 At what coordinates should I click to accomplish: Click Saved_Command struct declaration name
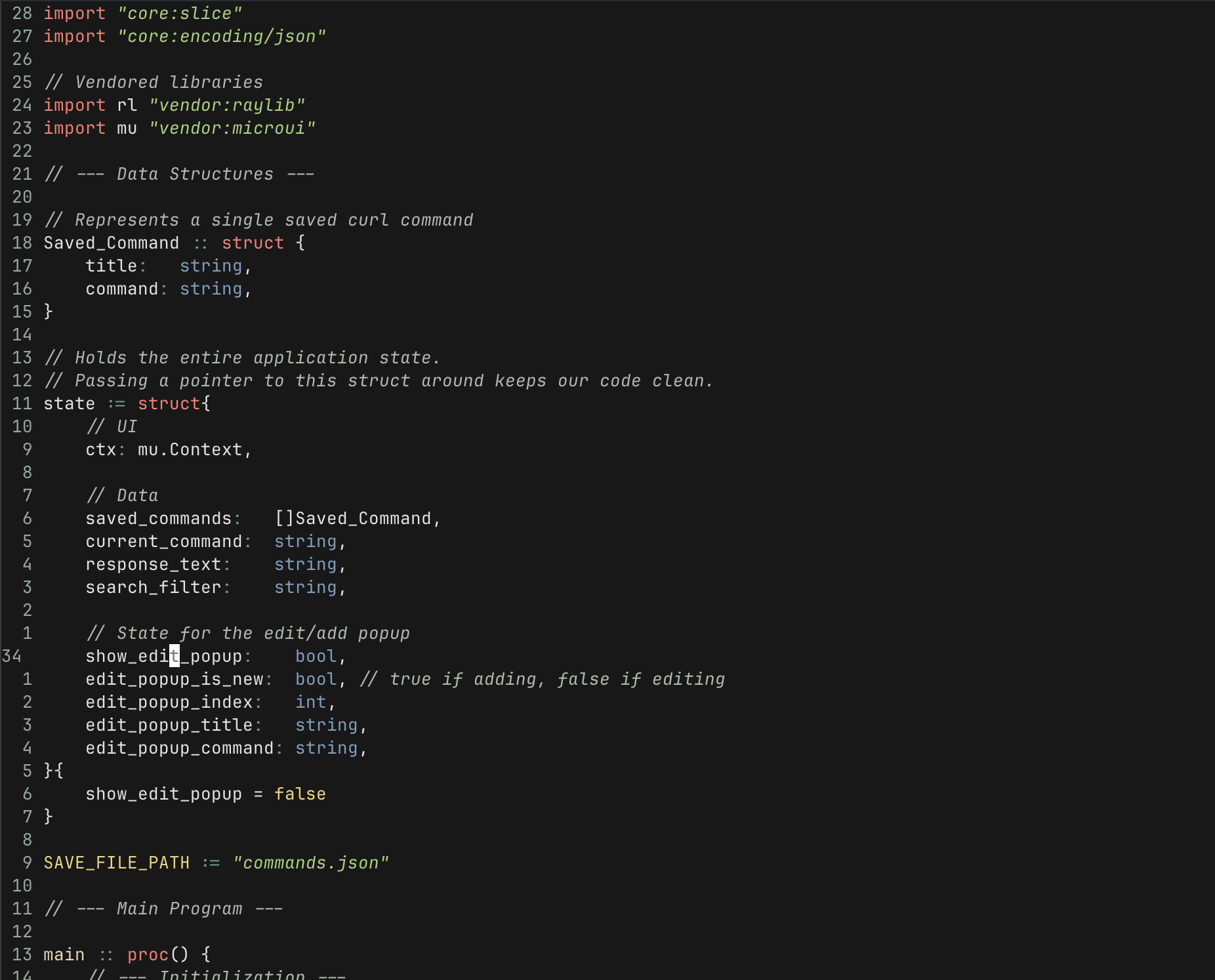pyautogui.click(x=112, y=243)
